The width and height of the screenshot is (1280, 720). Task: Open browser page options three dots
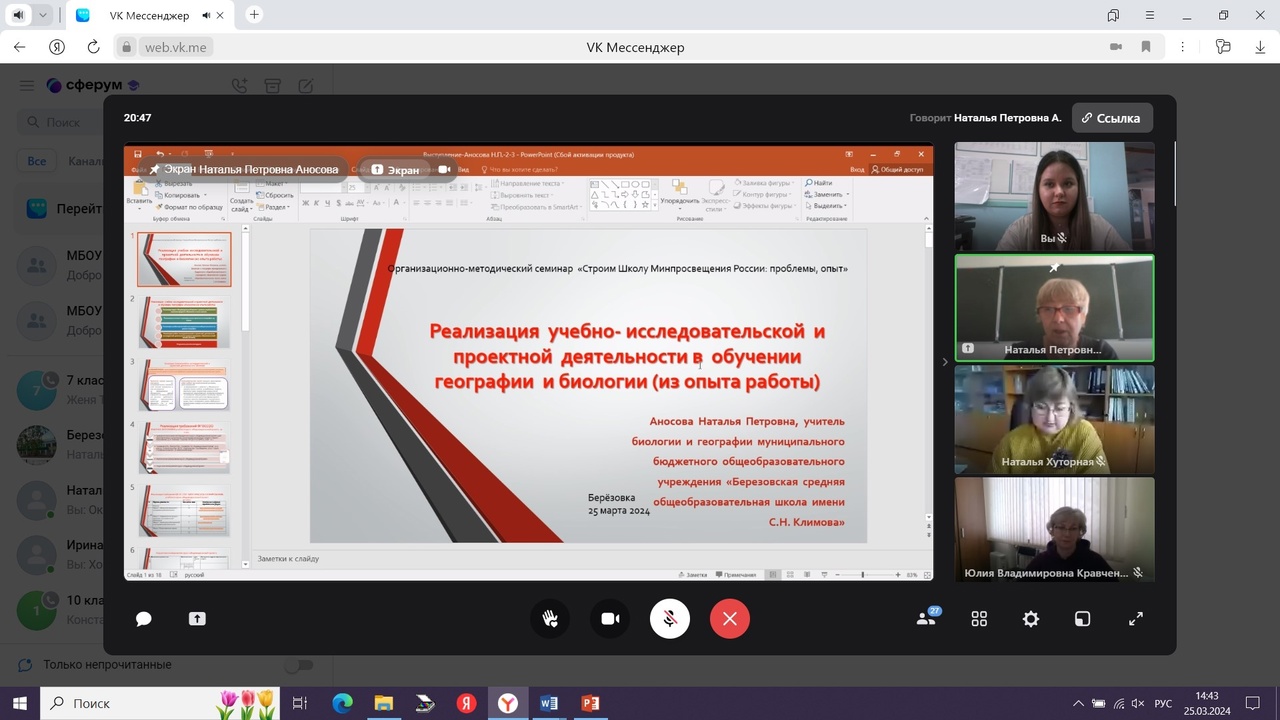(1183, 47)
